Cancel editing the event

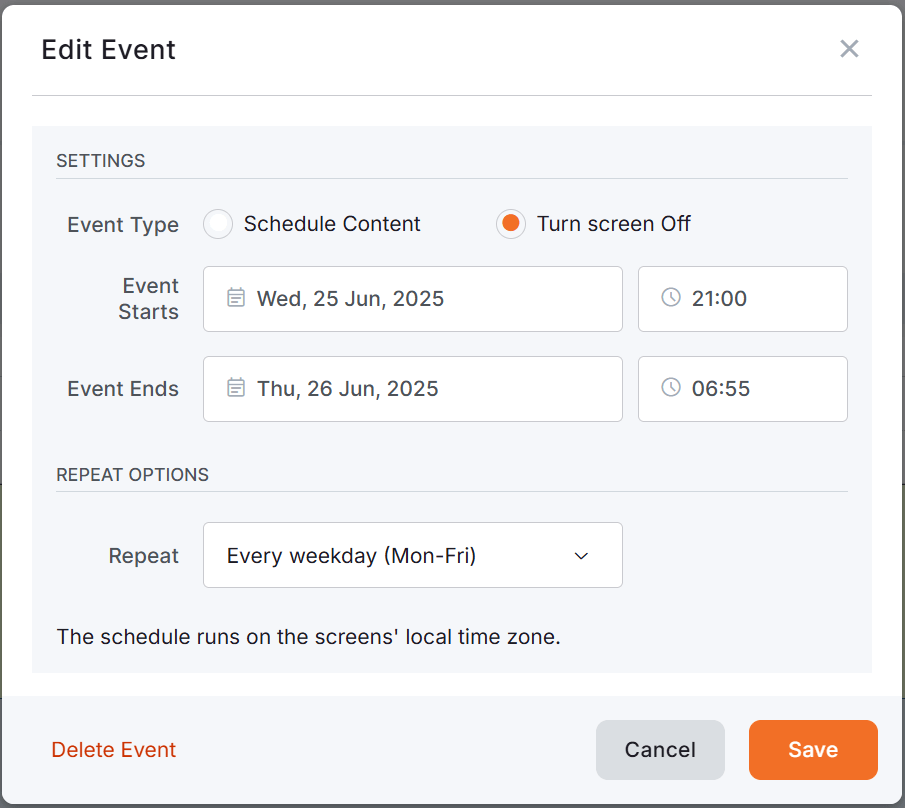(660, 750)
